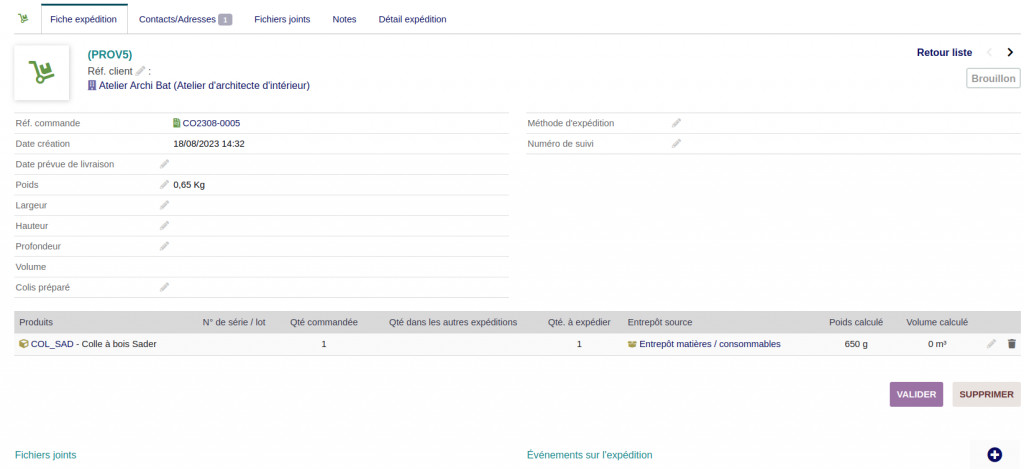Delete the COL_SAD line with trash icon
The image size is (1024, 469).
pos(1011,344)
